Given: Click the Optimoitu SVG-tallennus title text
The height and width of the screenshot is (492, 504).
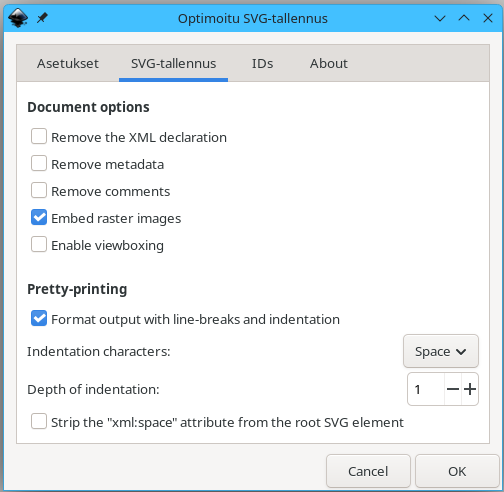Looking at the screenshot, I should point(253,19).
